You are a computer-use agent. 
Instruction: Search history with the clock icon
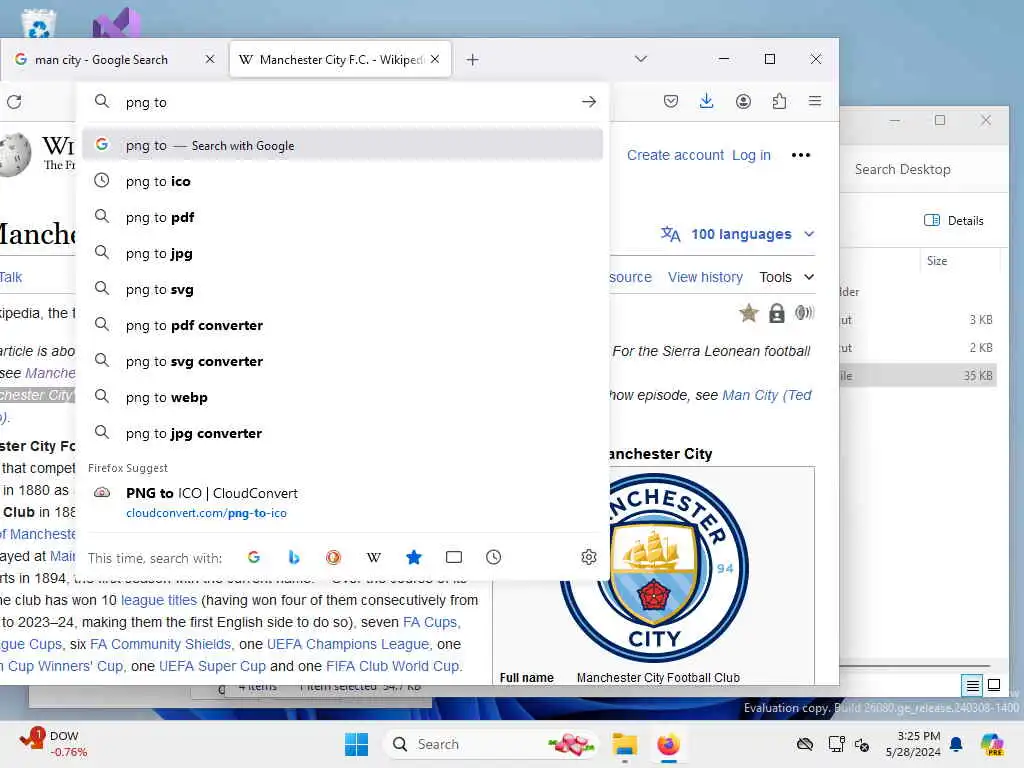point(494,557)
